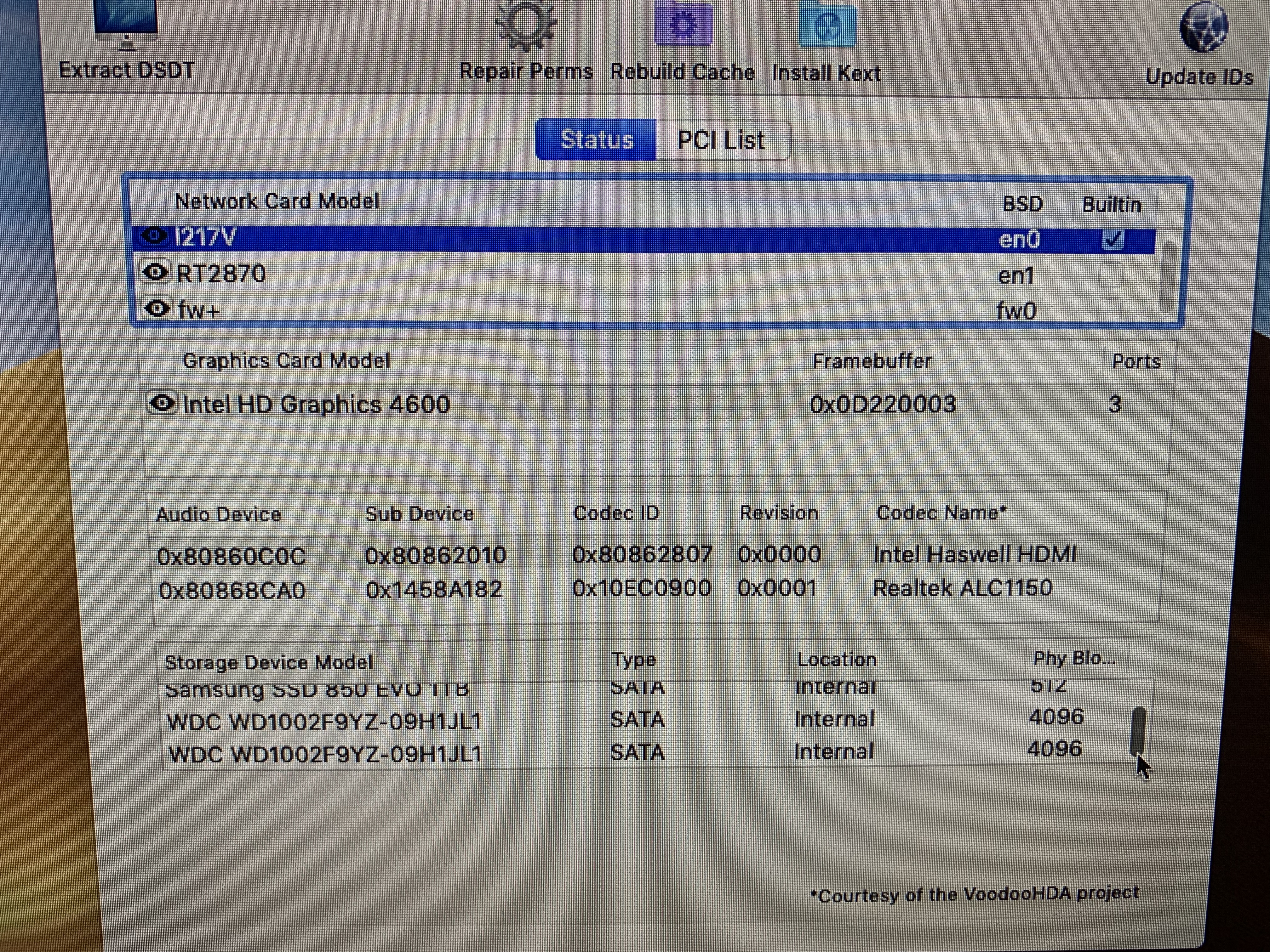Uncheck Builtin checkbox for en0
This screenshot has width=1270, height=952.
click(1112, 240)
